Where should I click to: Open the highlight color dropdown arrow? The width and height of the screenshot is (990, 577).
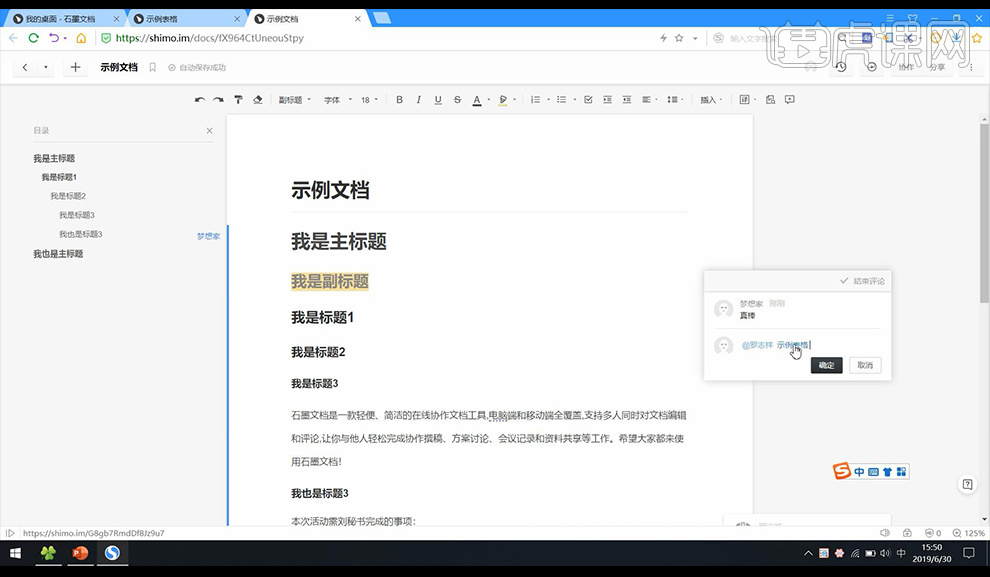coord(515,100)
